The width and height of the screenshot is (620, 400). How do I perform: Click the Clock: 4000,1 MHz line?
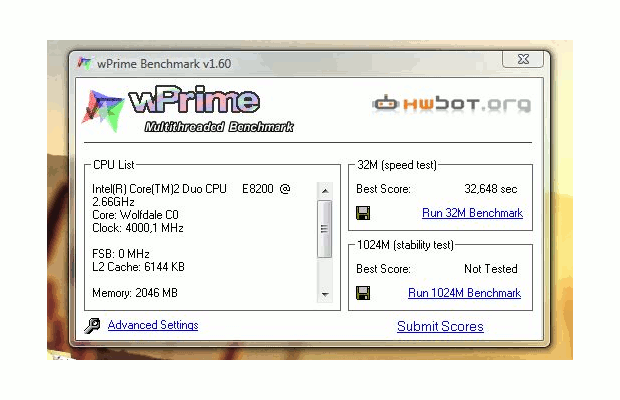[138, 228]
